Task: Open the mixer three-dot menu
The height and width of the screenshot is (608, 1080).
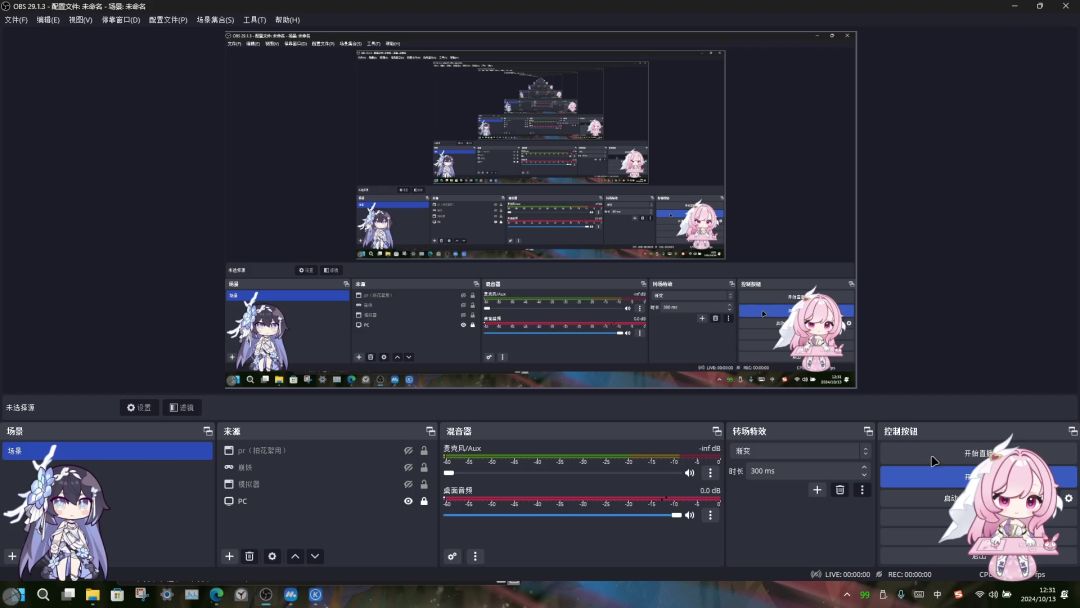Action: tap(475, 556)
